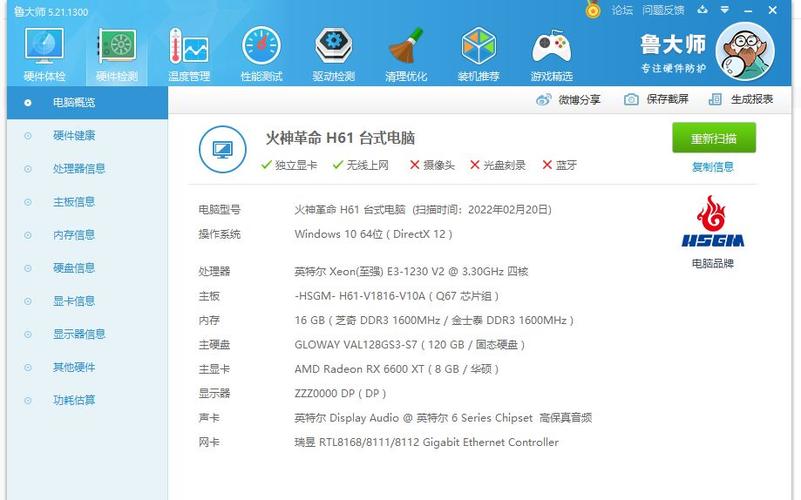Click the 蓝牙 feature indicator
The image size is (801, 500).
(x=559, y=165)
